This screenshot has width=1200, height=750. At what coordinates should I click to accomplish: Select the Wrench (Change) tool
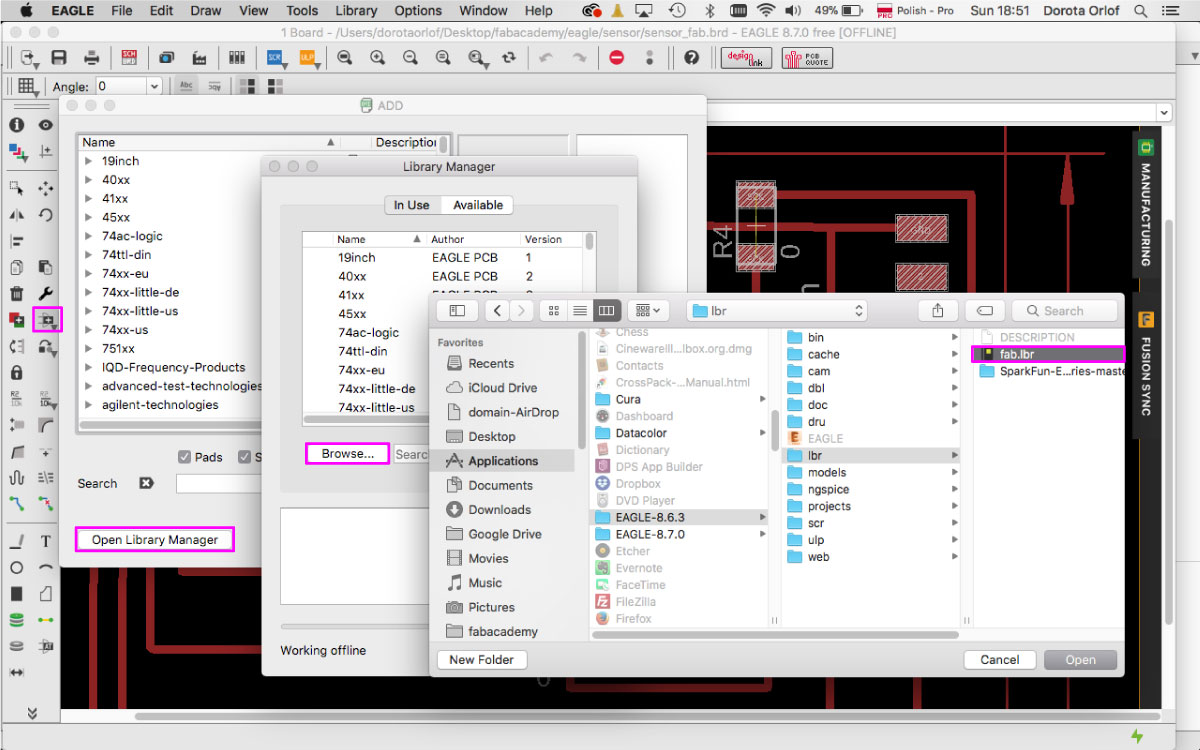click(46, 293)
